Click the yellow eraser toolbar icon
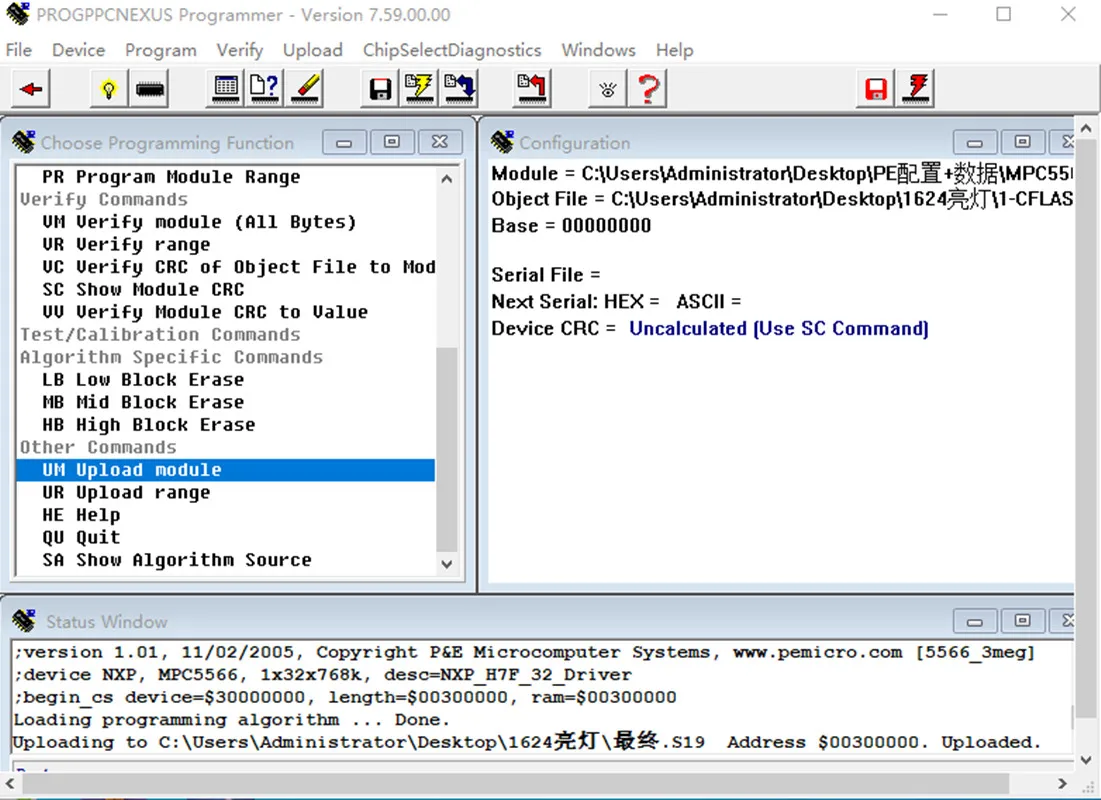Image resolution: width=1101 pixels, height=800 pixels. point(305,89)
